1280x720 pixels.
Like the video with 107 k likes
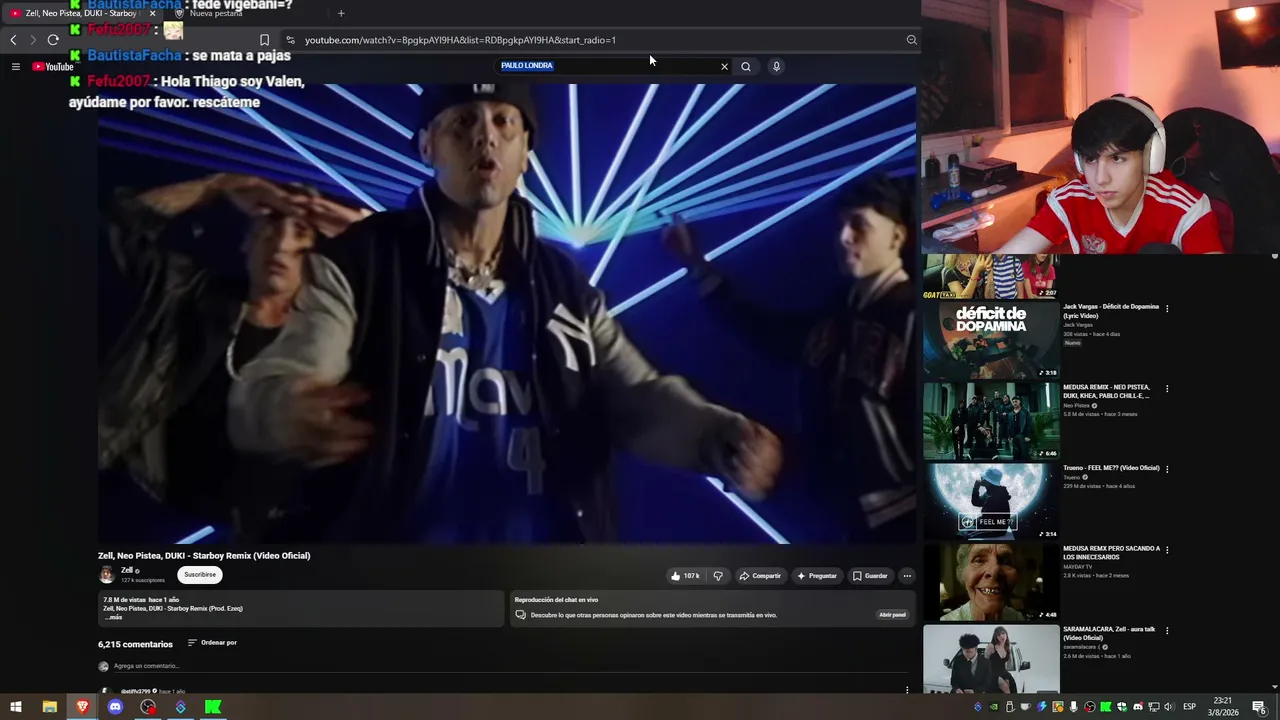686,576
